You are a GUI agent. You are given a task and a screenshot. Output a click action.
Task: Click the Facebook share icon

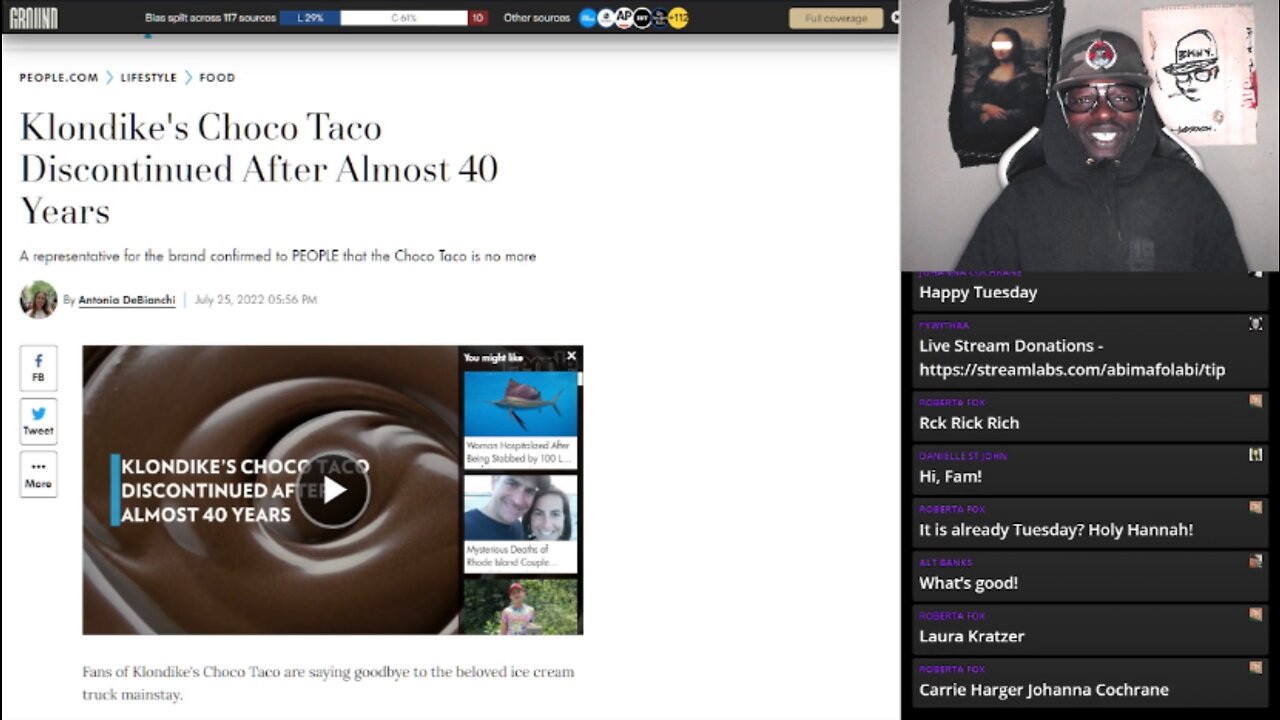point(38,367)
